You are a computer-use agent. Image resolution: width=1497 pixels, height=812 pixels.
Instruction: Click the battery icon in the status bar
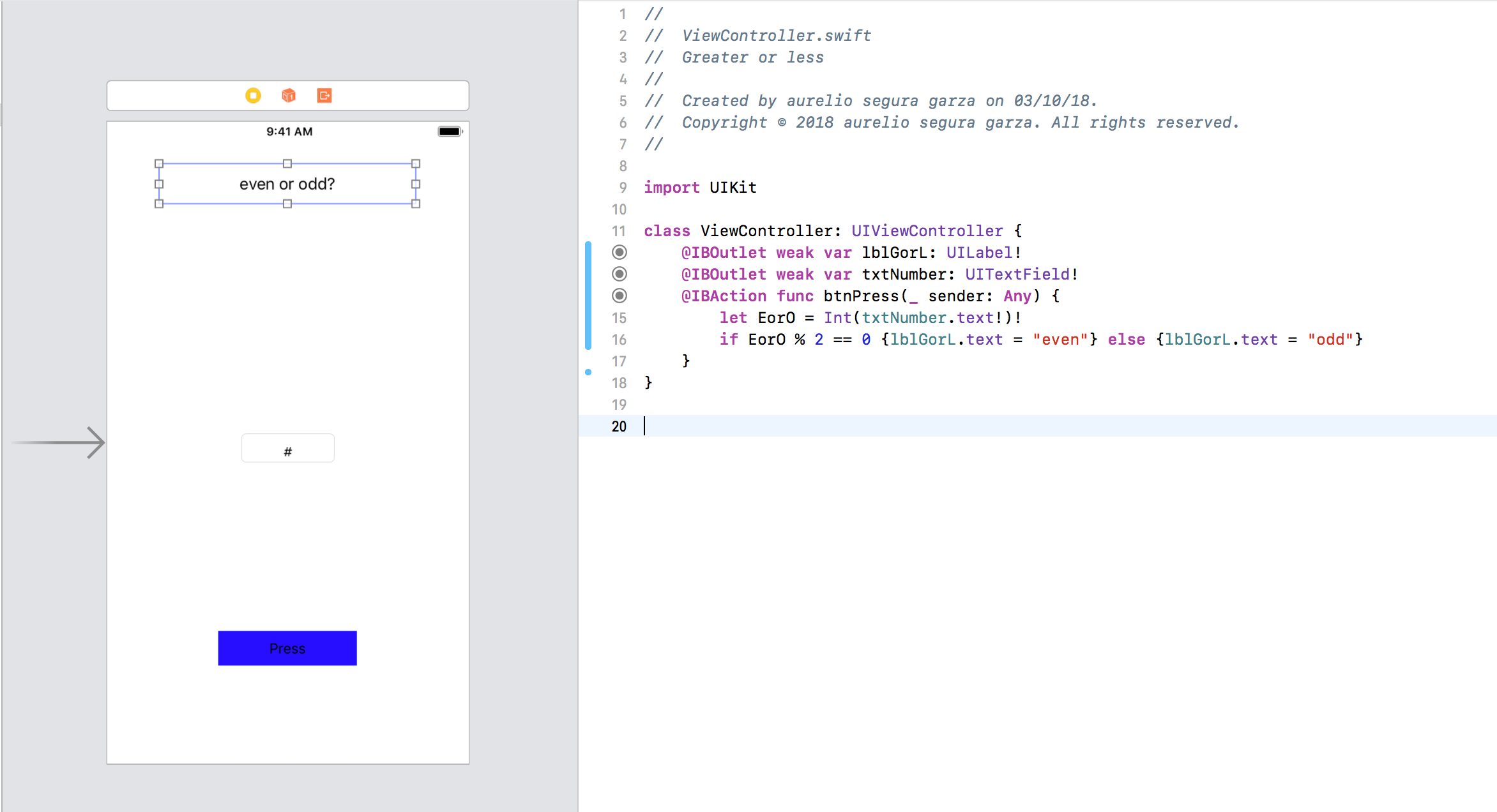click(450, 132)
